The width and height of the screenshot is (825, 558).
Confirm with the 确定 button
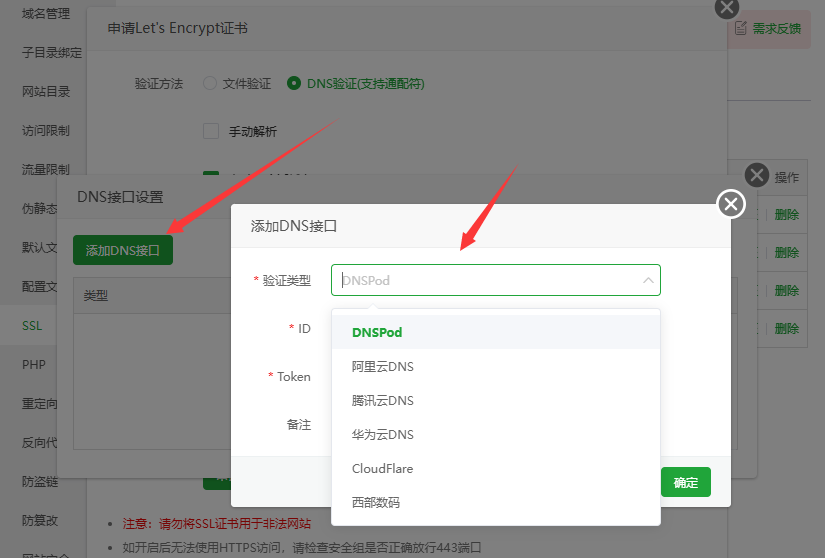[x=686, y=482]
